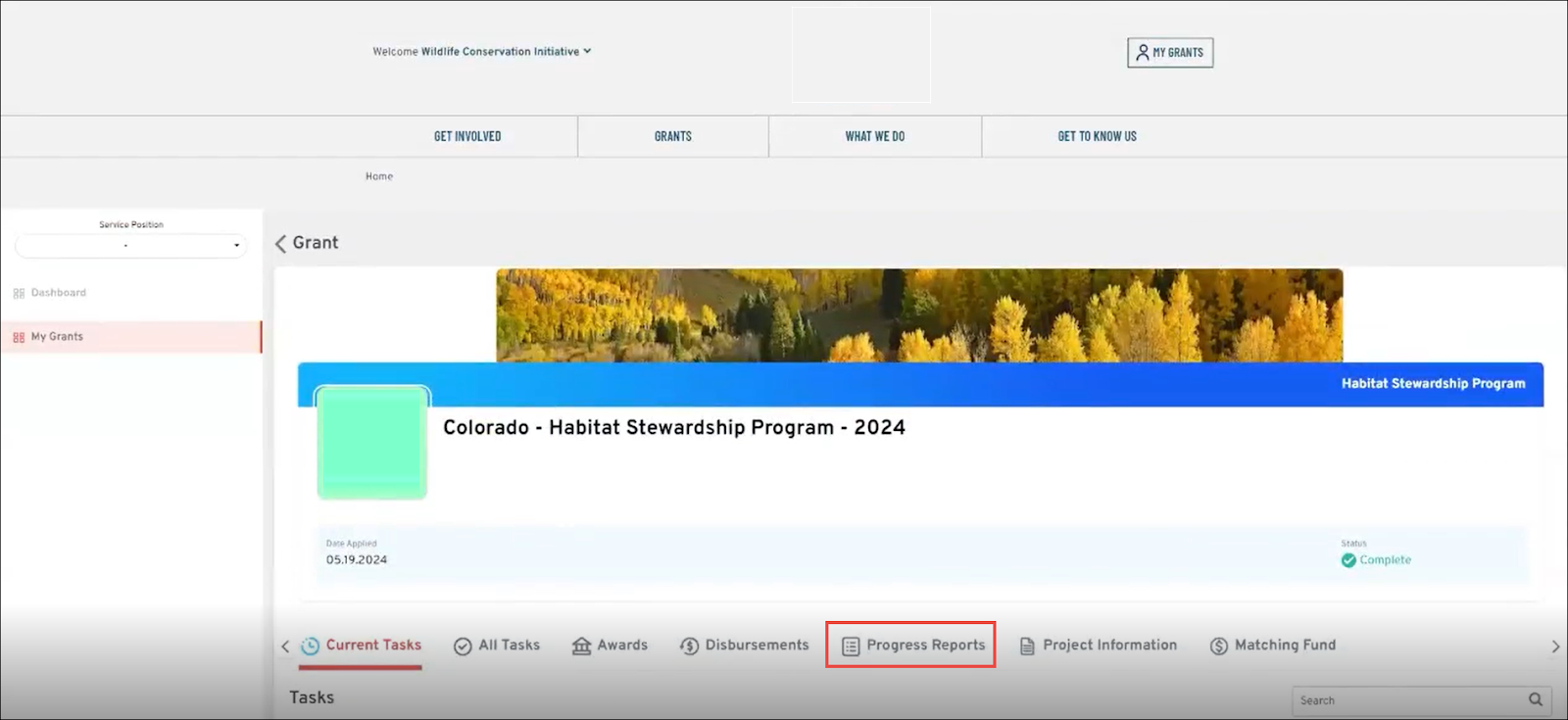Screen dimensions: 1568x720
Task: Click the dollar icon on Disbursements
Action: click(689, 647)
